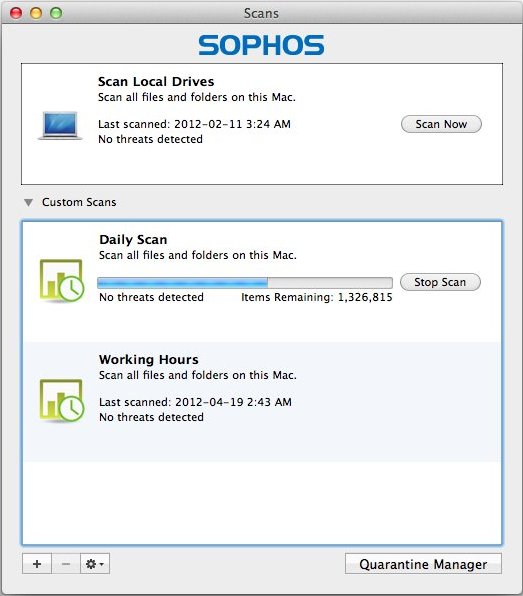Viewport: 523px width, 596px height.
Task: Collapse the Custom Scans disclosure triangle
Action: (x=28, y=203)
